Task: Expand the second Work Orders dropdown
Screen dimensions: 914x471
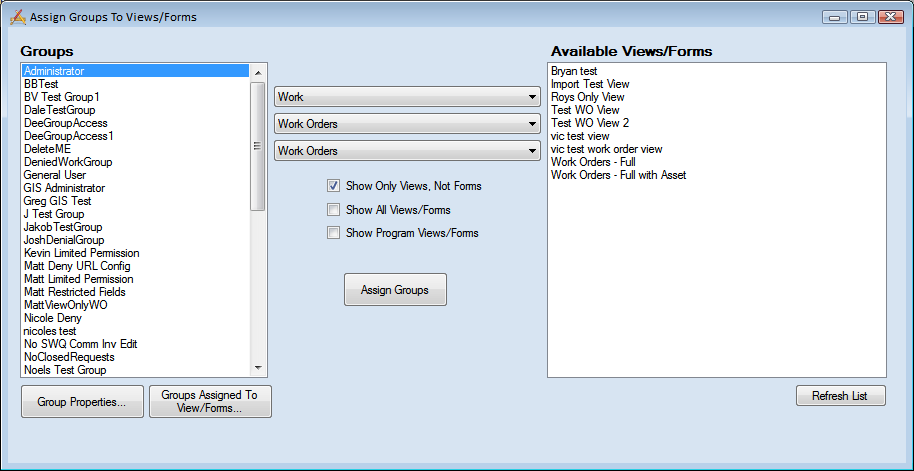Action: [x=407, y=150]
